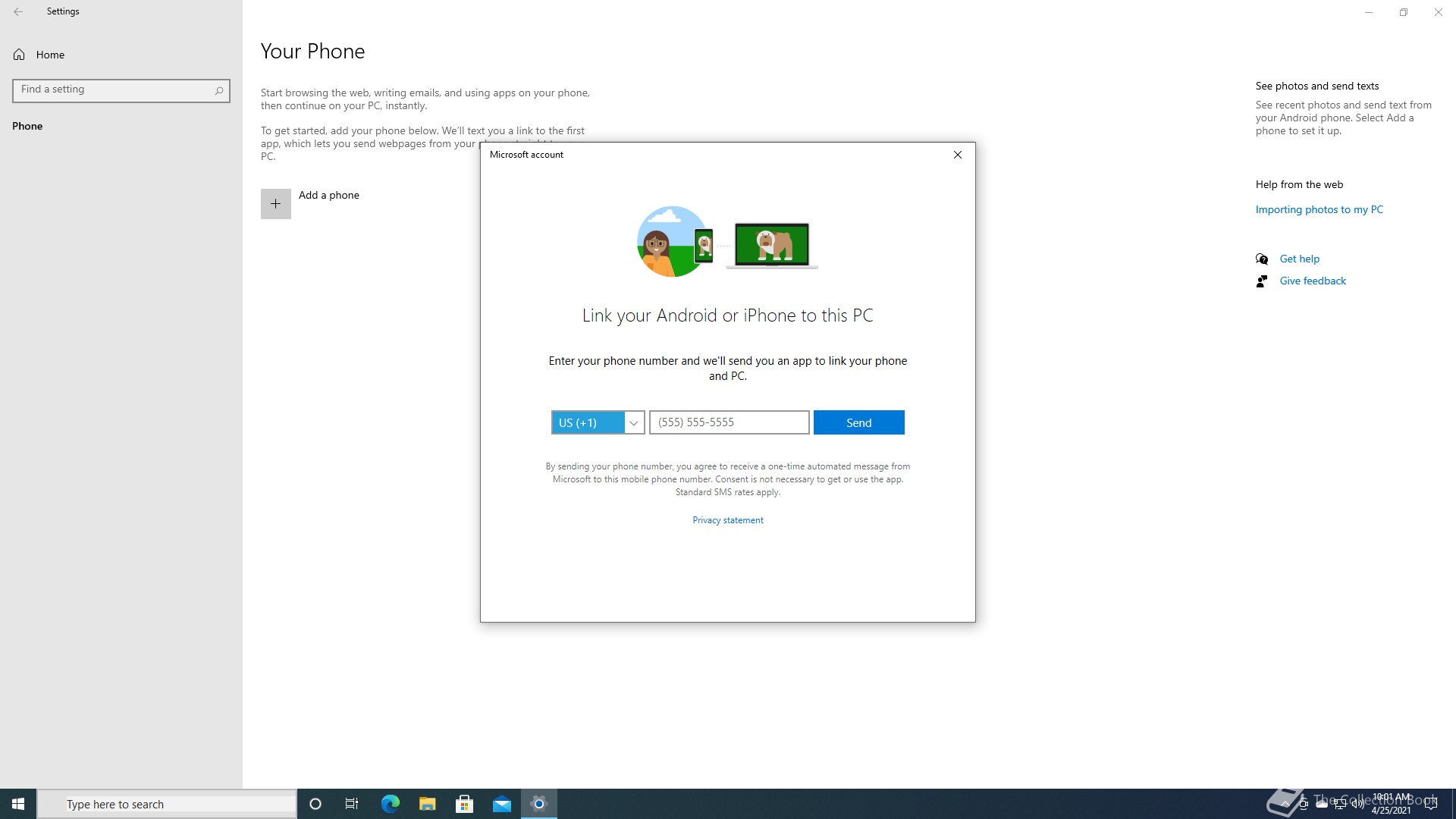Open the US (+1) country code dropdown
Screen dimensions: 1456x819
(598, 422)
